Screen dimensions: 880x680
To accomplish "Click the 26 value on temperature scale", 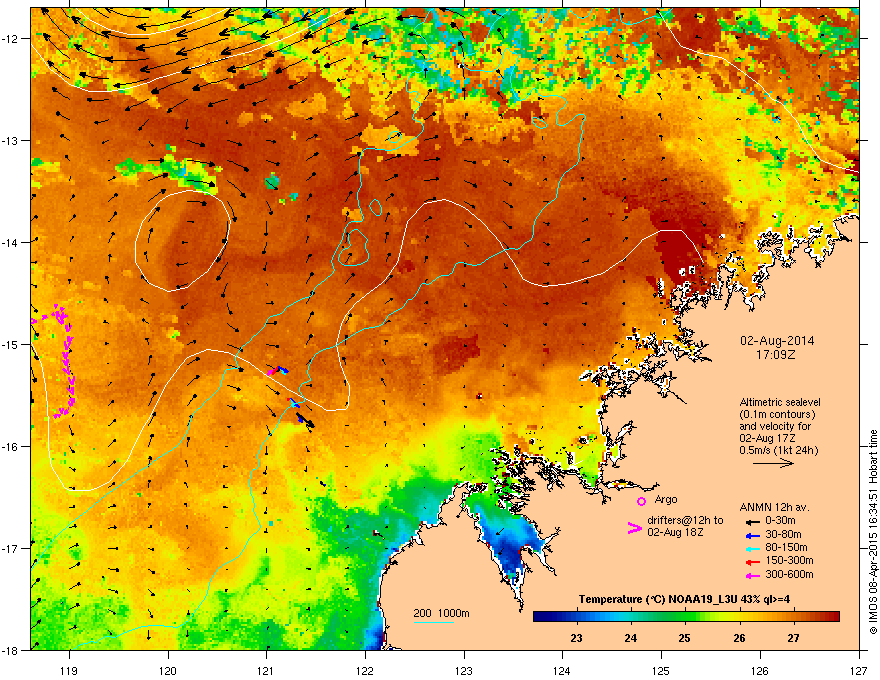I will click(739, 638).
